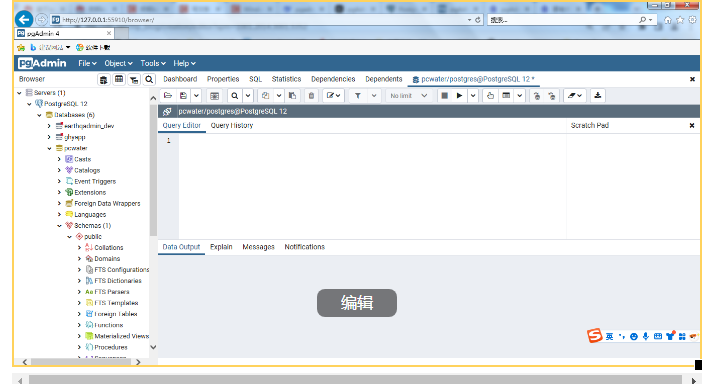The width and height of the screenshot is (712, 384).
Task: Click the Execute query play icon
Action: (x=460, y=96)
